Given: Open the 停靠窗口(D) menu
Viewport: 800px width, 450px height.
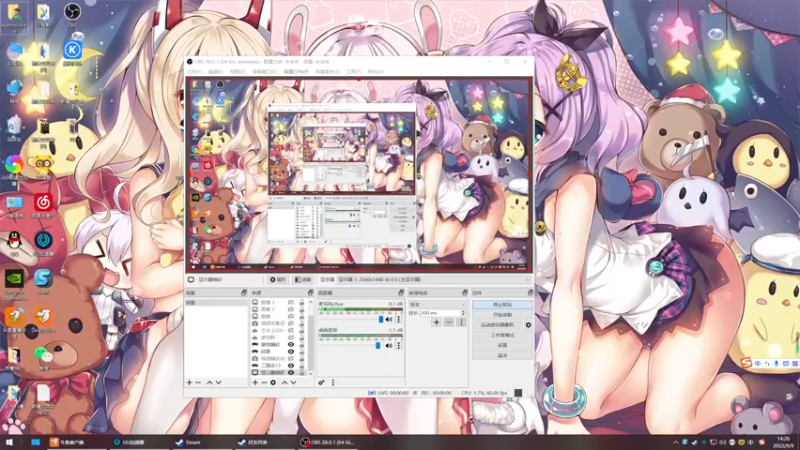Looking at the screenshot, I should coord(265,72).
